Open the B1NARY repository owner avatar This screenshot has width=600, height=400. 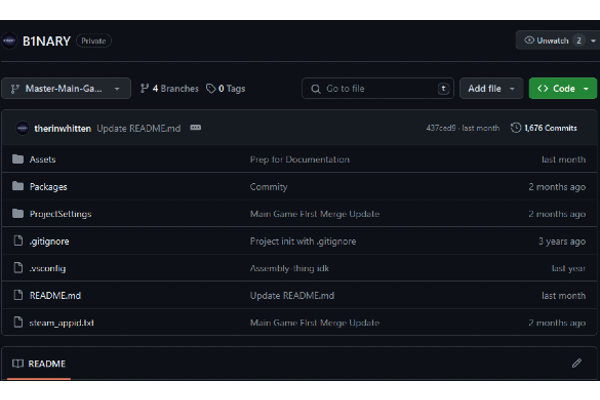[x=9, y=41]
